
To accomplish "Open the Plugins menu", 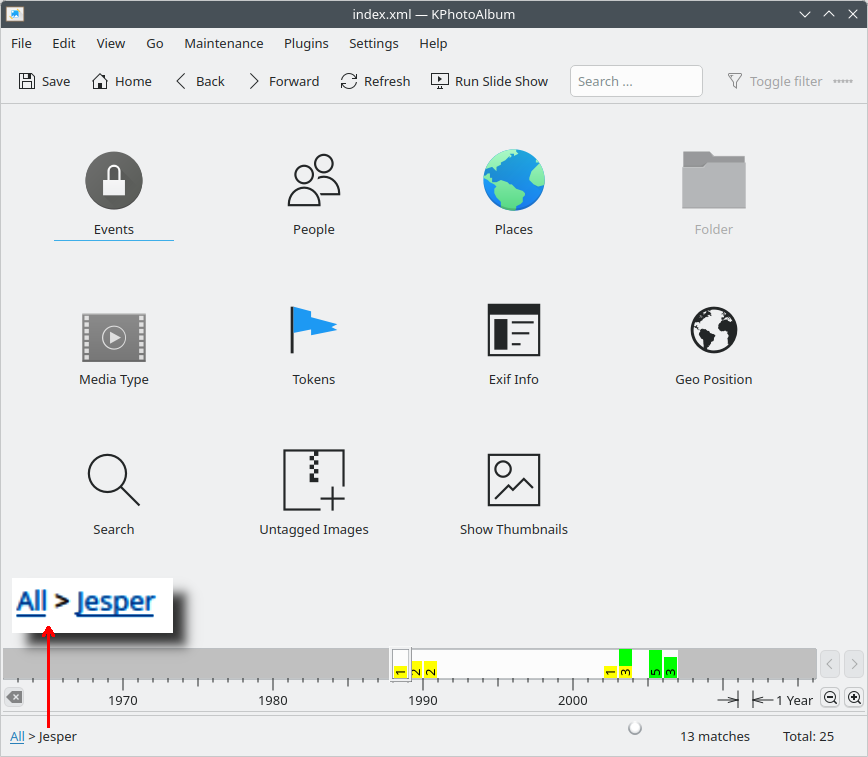I will click(x=306, y=44).
